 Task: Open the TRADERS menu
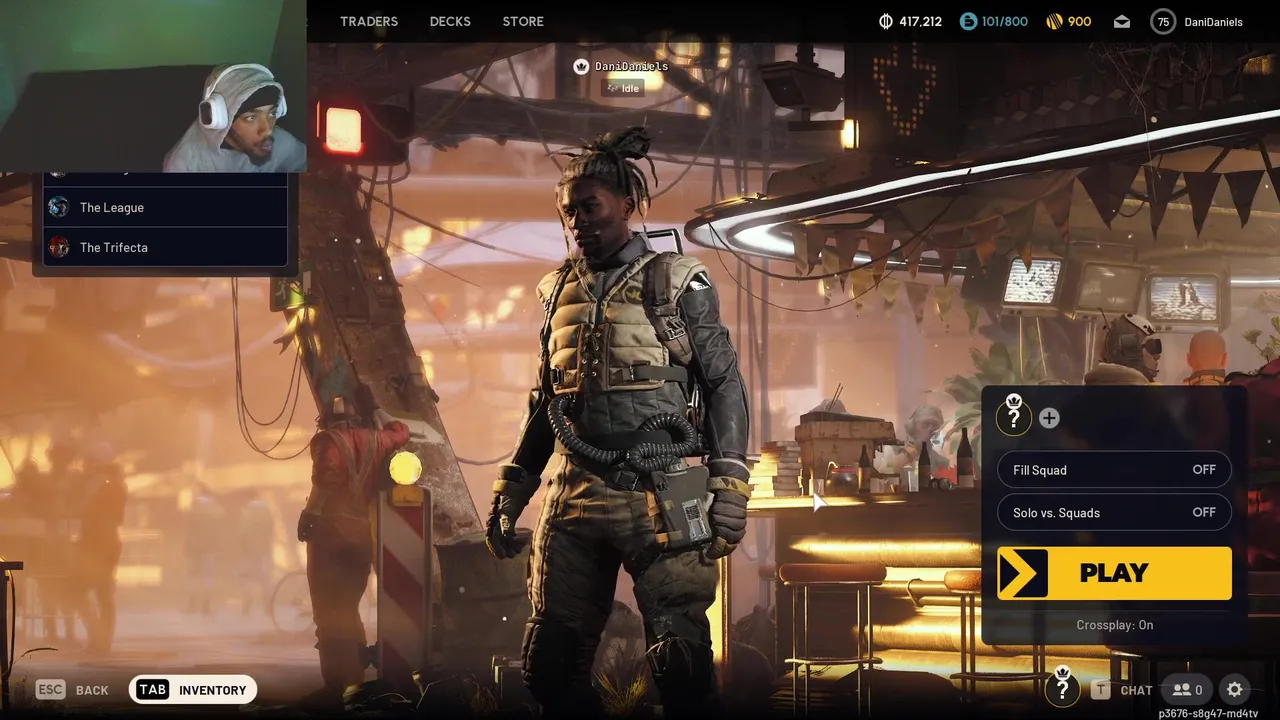coord(368,21)
